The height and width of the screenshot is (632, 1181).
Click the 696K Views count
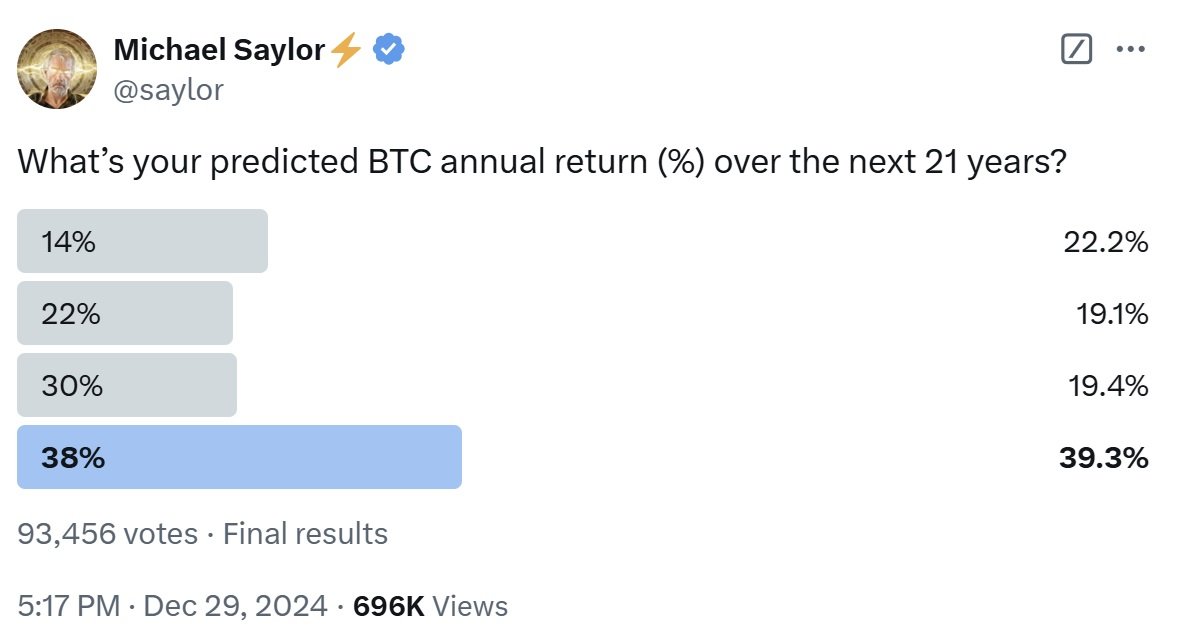(430, 606)
